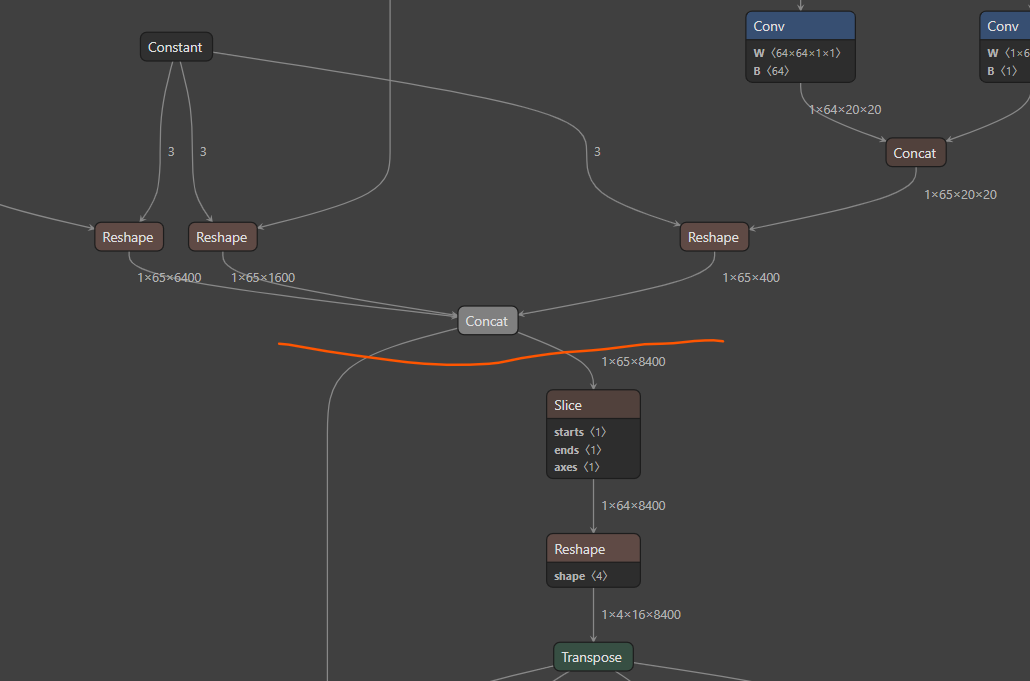Click the Conv node with W 64×64×1×1

coord(799,26)
